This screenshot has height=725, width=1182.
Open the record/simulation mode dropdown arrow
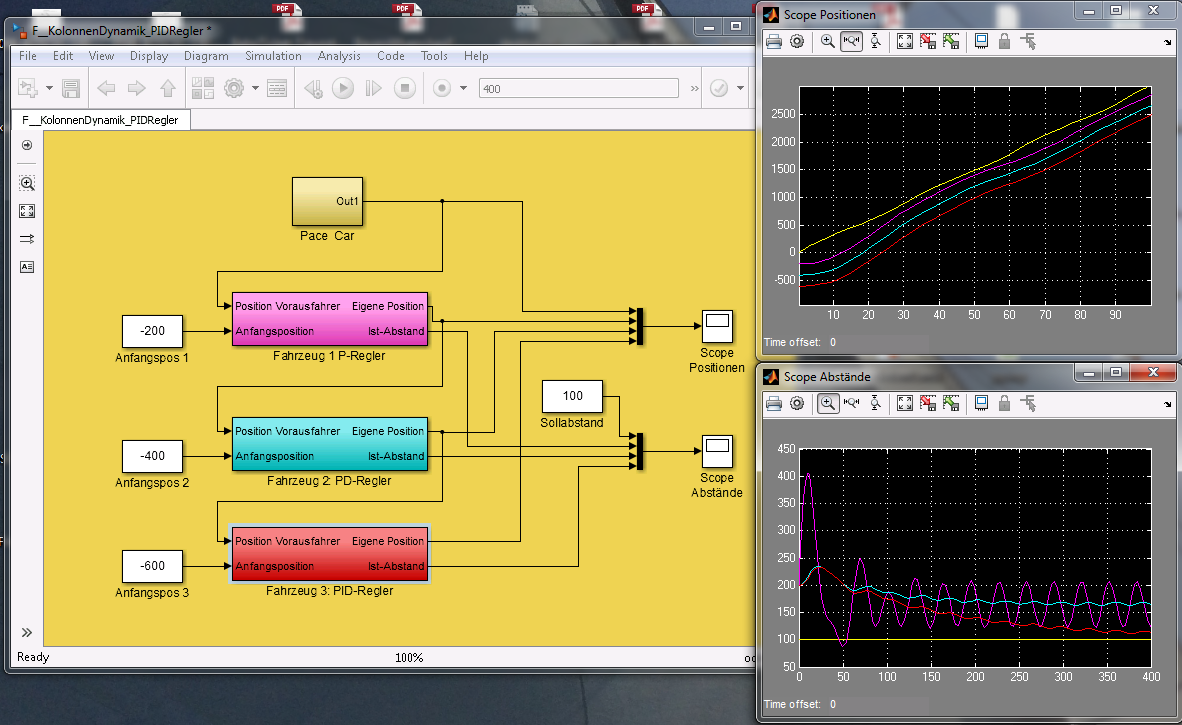pos(463,88)
